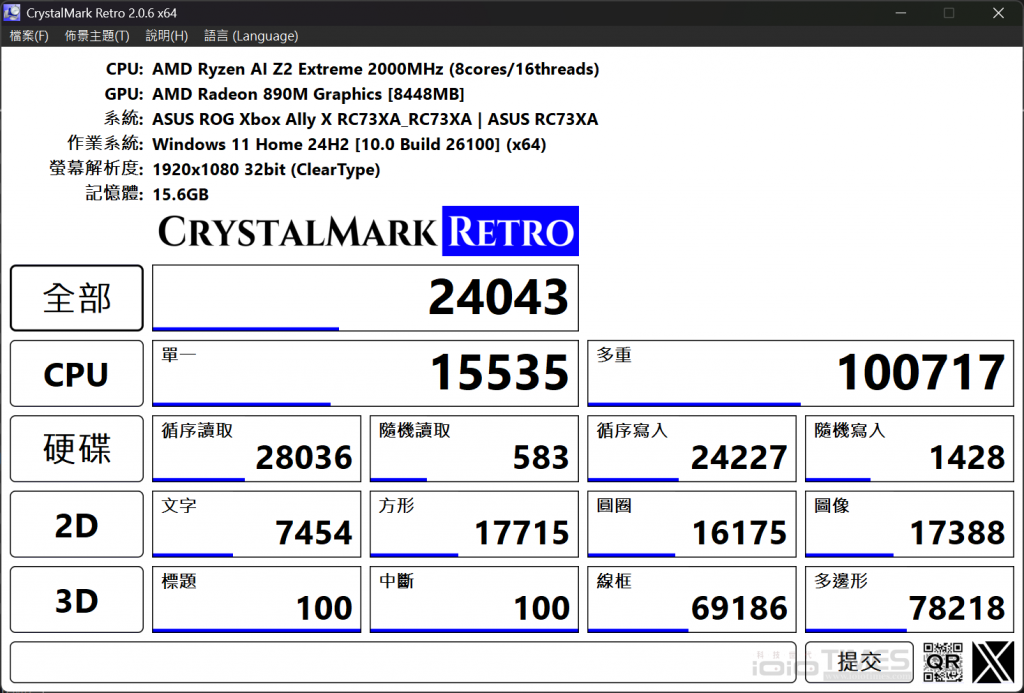Click the 循序寫入 score 24227

692,449
